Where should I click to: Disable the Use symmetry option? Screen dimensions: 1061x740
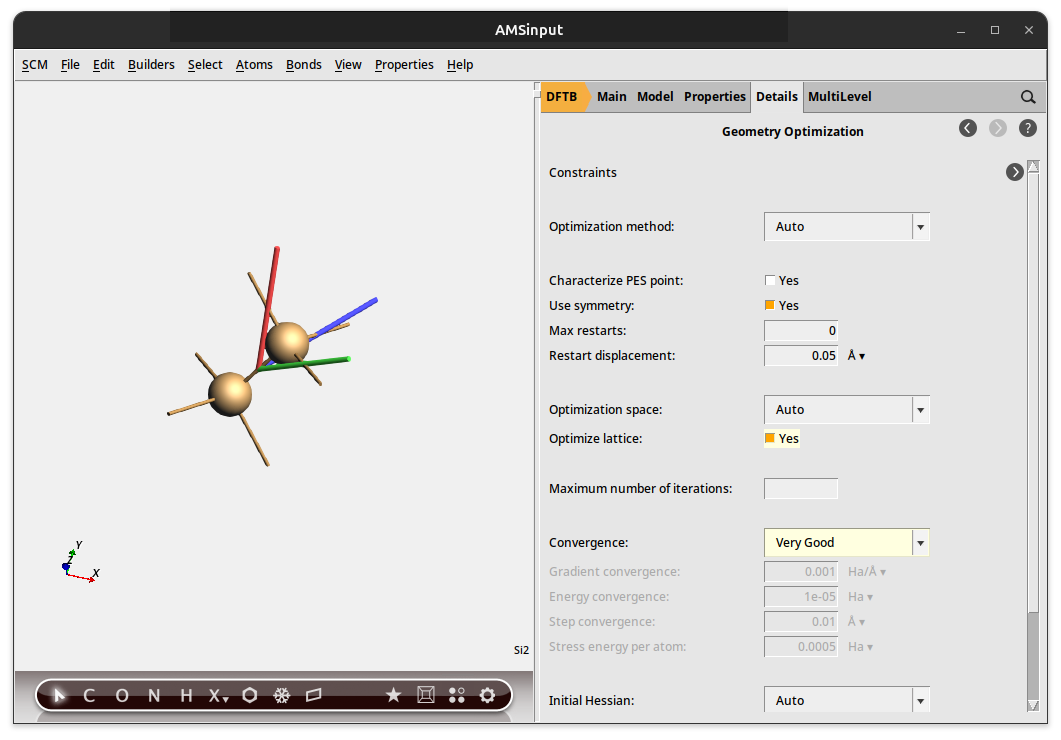(770, 305)
